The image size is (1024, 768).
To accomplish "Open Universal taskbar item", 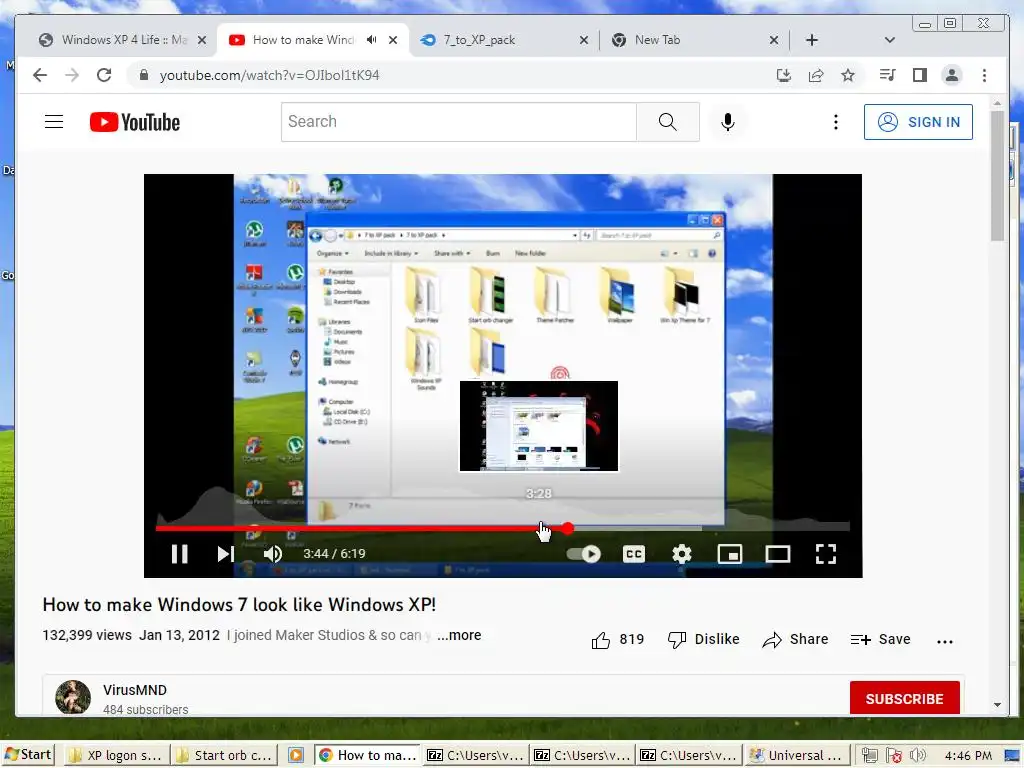I will 796,756.
